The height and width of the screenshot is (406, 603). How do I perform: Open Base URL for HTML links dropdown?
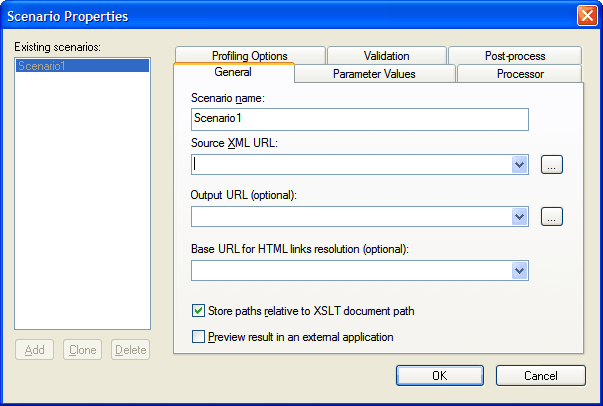point(519,270)
